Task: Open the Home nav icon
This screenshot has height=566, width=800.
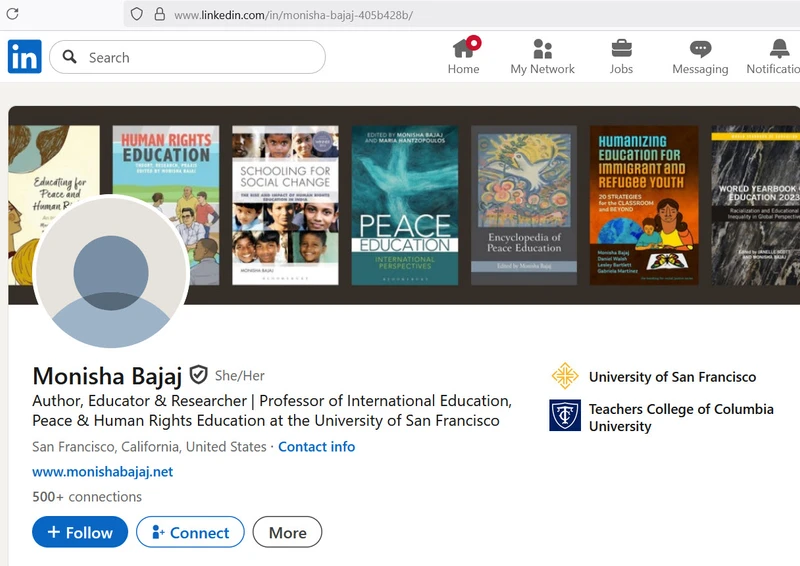Action: (x=463, y=48)
